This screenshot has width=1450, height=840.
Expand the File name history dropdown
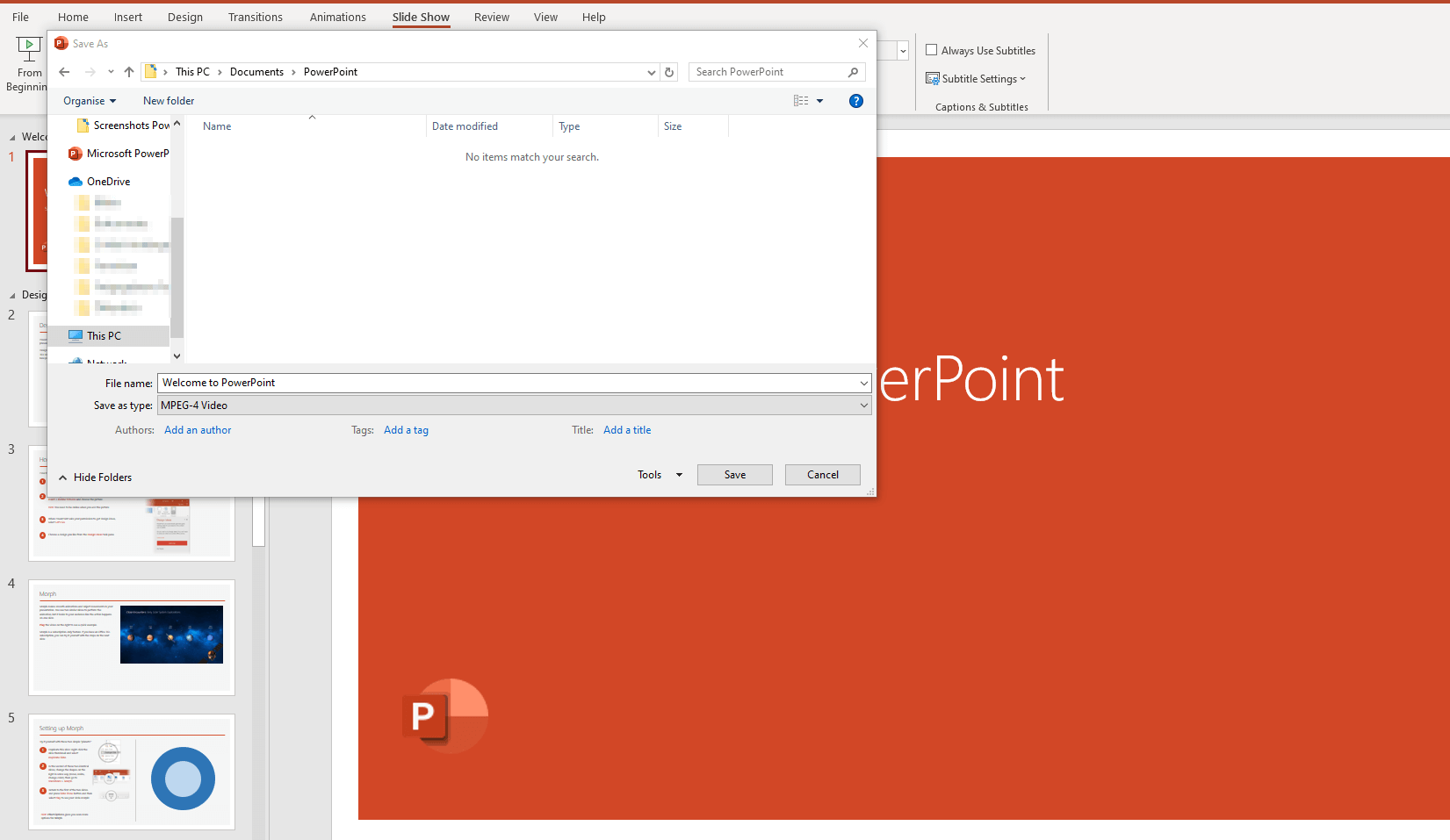(x=864, y=384)
